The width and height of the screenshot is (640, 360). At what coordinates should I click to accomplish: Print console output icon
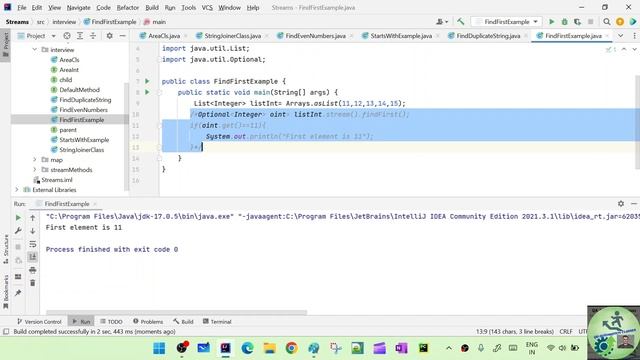tap(33, 270)
